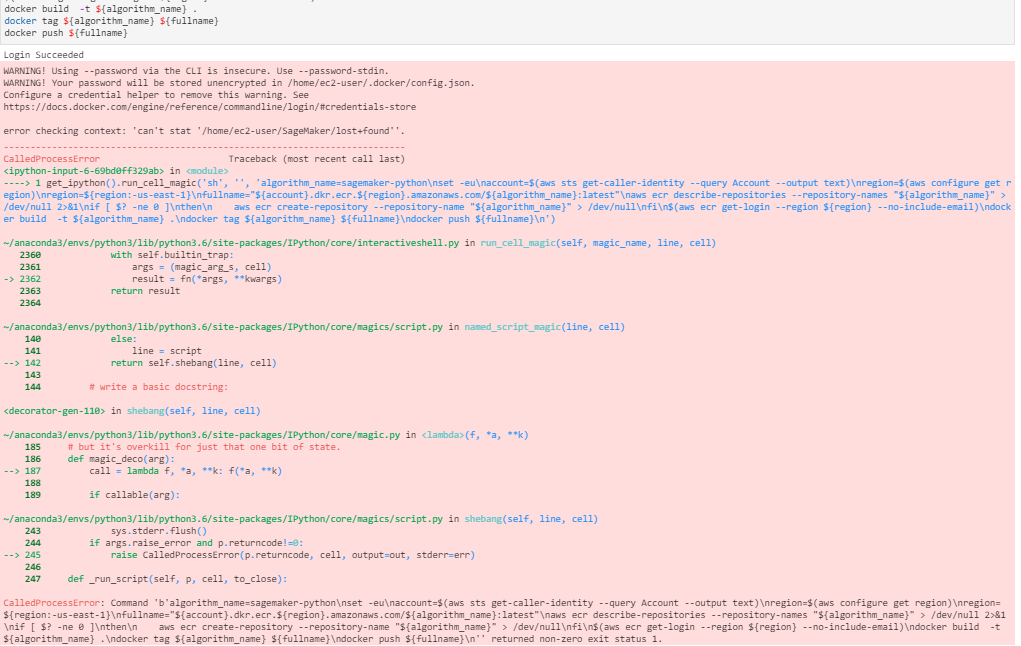Click the docs.docker.com credentials-store URL
This screenshot has width=1021, height=646.
210,107
